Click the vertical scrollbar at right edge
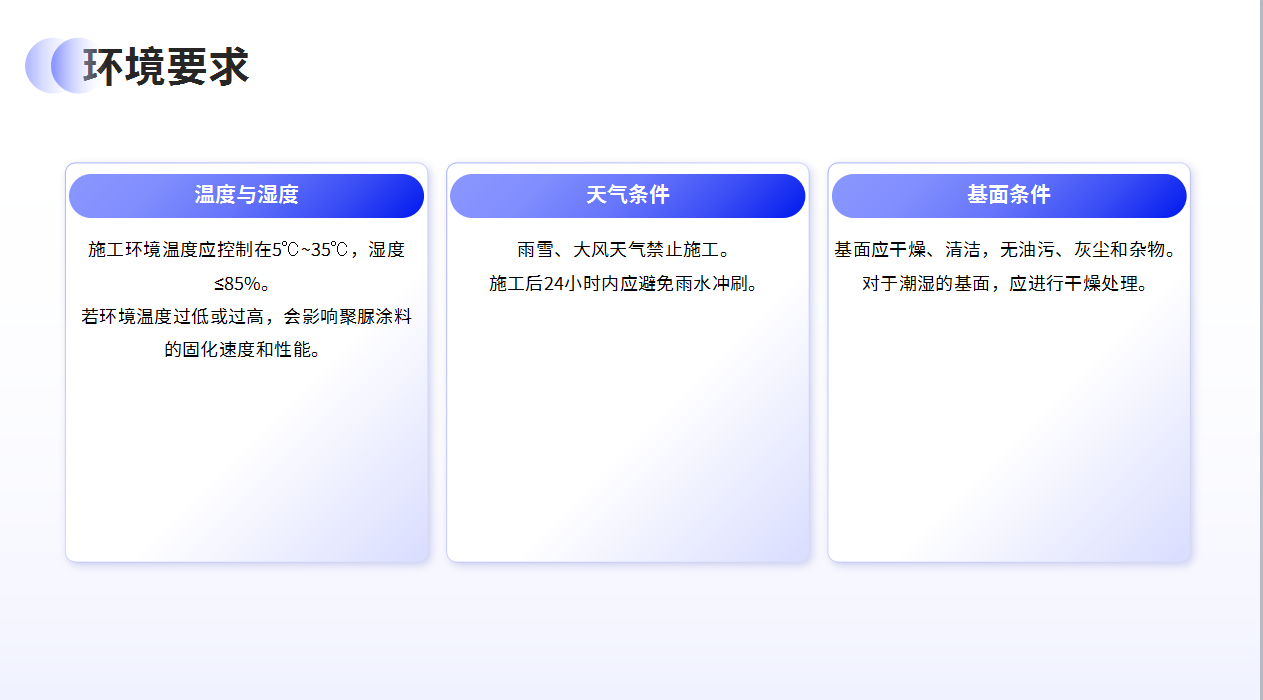Image resolution: width=1263 pixels, height=700 pixels. [1260, 350]
